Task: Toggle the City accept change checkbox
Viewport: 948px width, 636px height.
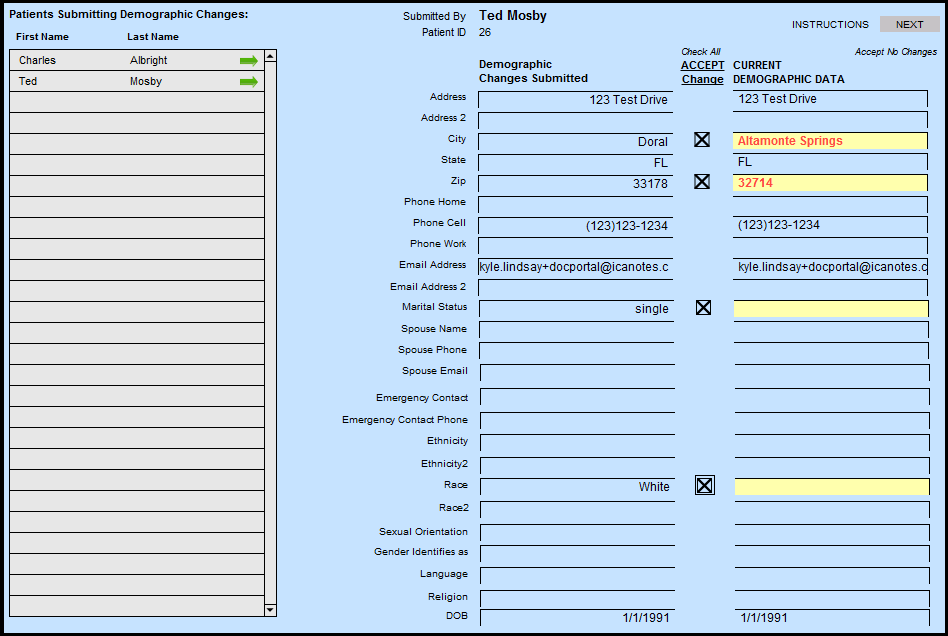Action: point(702,140)
